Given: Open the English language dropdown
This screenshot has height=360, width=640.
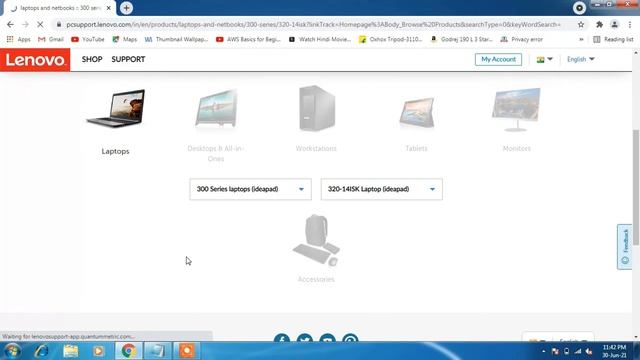Looking at the screenshot, I should [580, 59].
